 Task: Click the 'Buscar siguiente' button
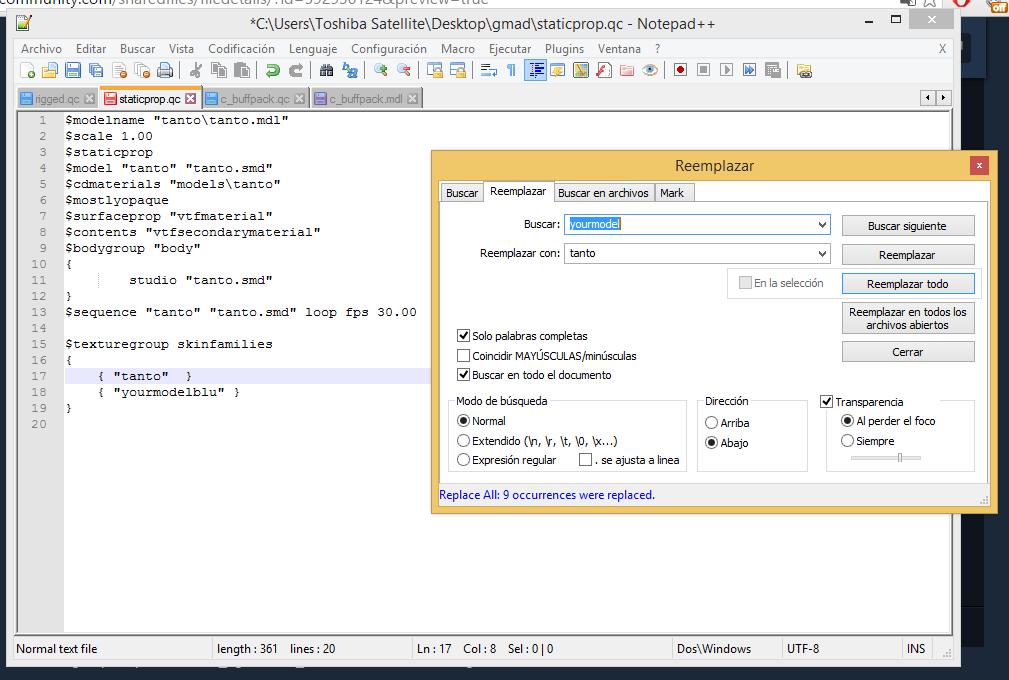click(x=907, y=226)
